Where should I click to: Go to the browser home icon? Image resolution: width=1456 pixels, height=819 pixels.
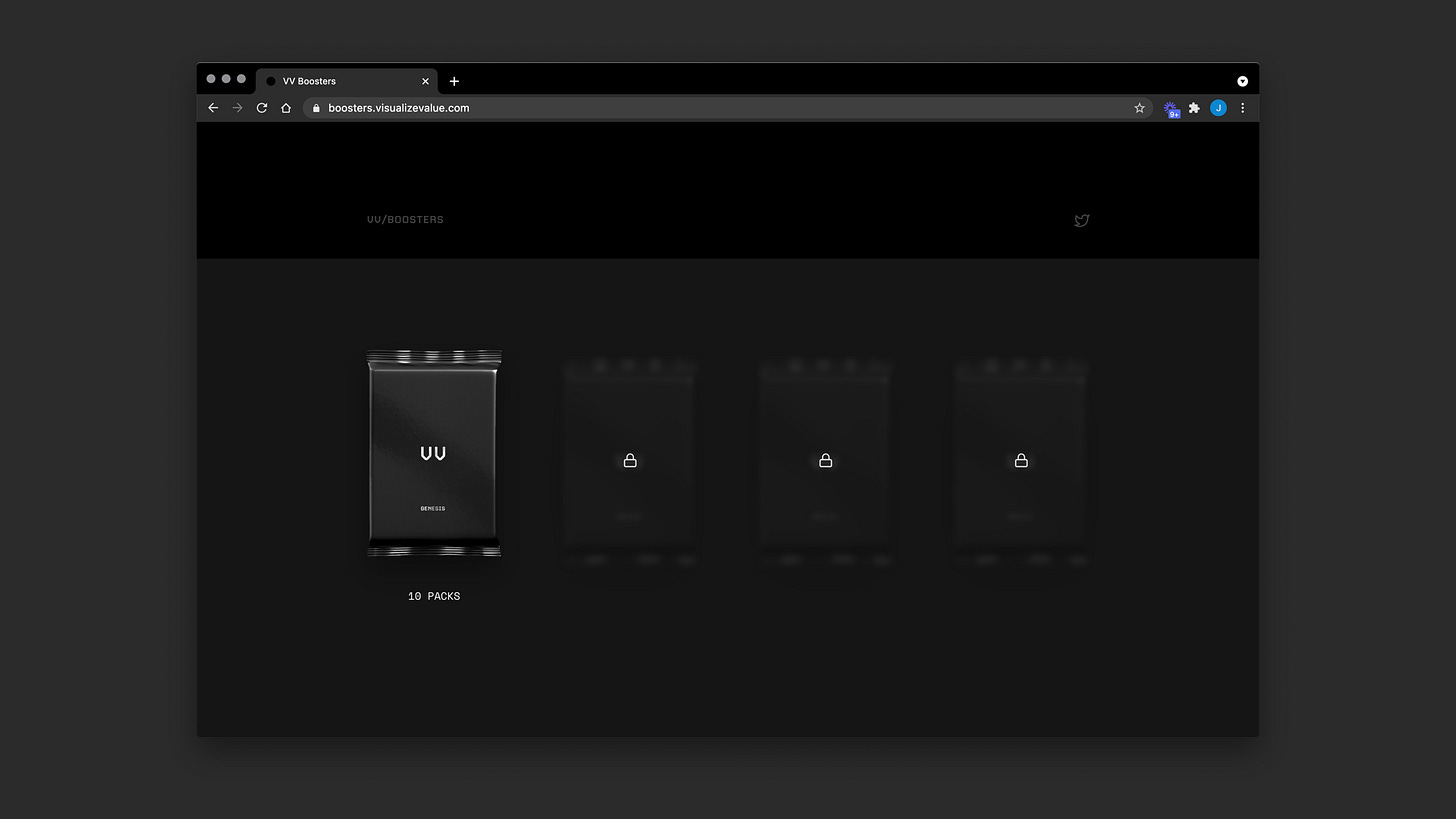coord(286,108)
